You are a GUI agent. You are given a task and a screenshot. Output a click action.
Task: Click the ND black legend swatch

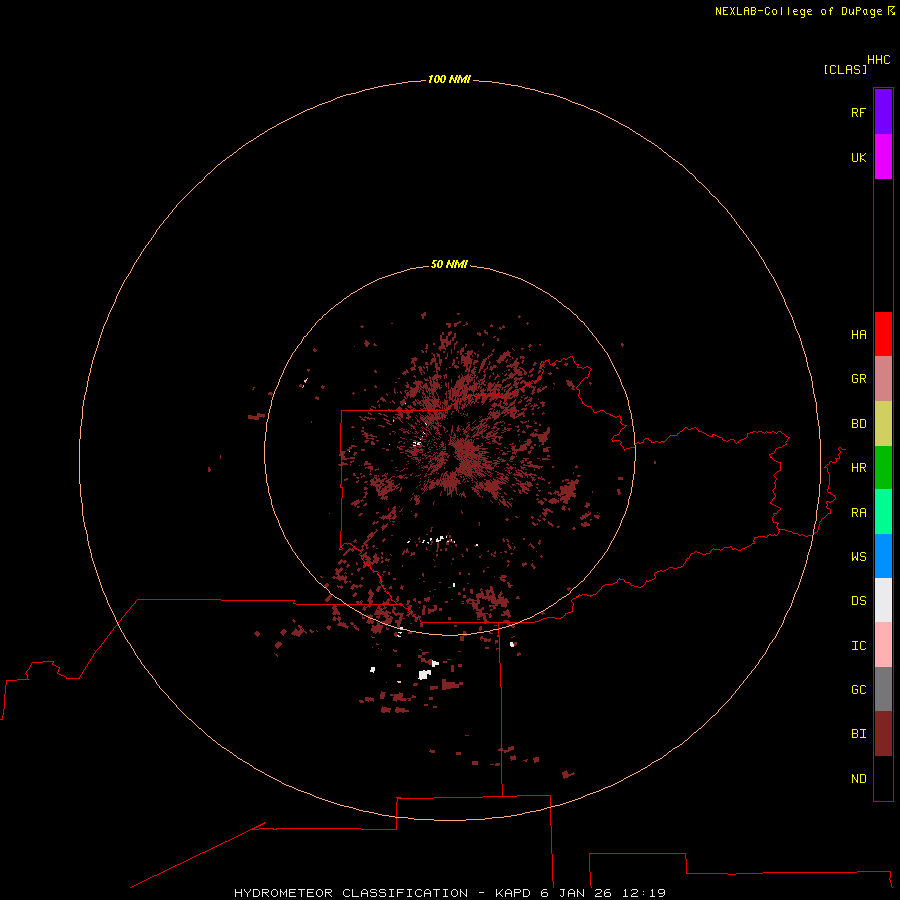[883, 778]
